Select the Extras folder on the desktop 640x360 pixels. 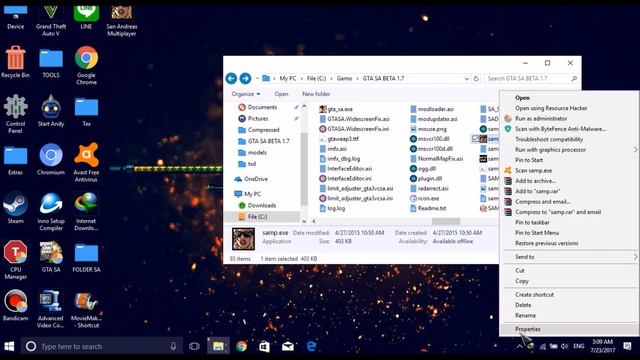point(16,161)
